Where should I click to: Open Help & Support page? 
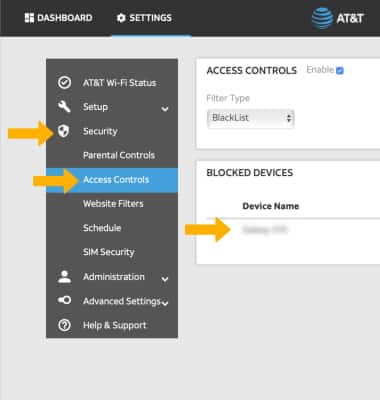115,325
